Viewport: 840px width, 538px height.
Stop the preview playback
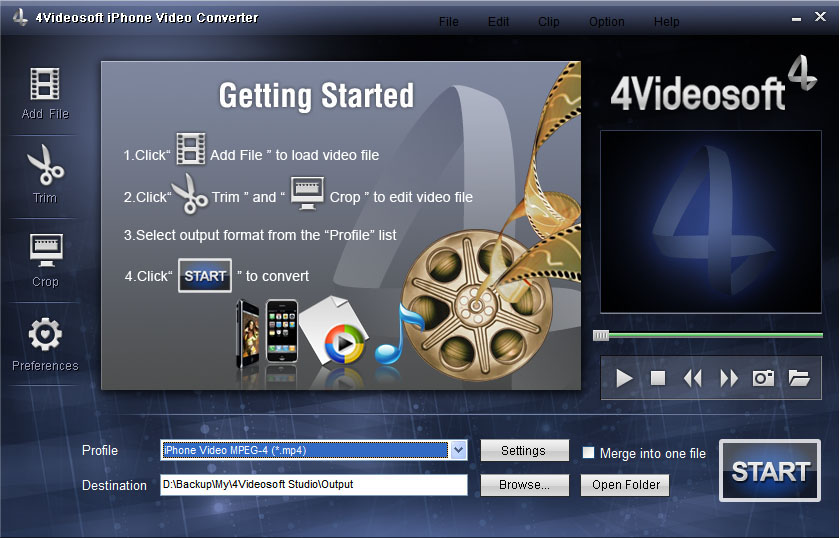[658, 378]
